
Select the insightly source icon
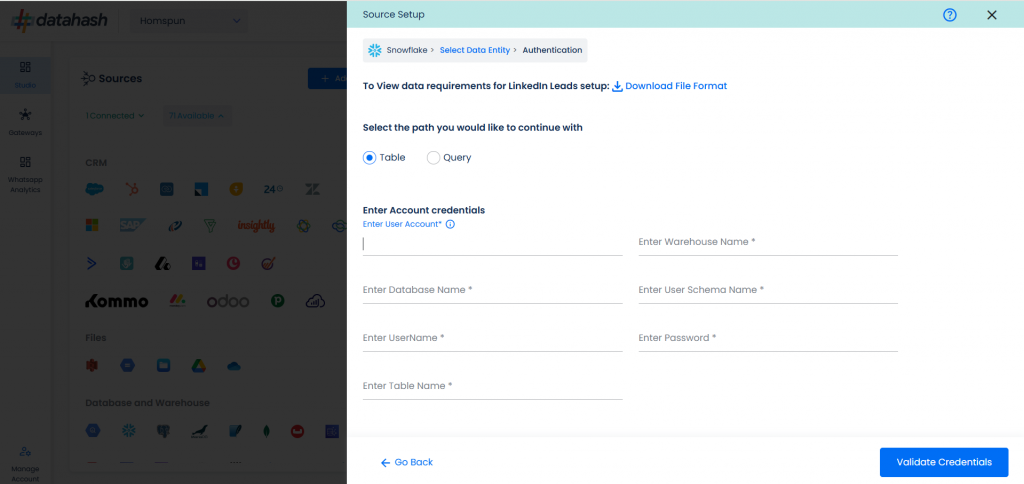tap(256, 226)
